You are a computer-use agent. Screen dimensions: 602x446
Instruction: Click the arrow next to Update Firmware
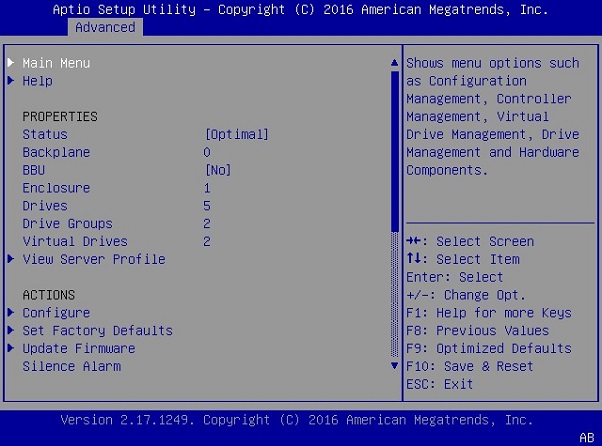[x=11, y=349]
